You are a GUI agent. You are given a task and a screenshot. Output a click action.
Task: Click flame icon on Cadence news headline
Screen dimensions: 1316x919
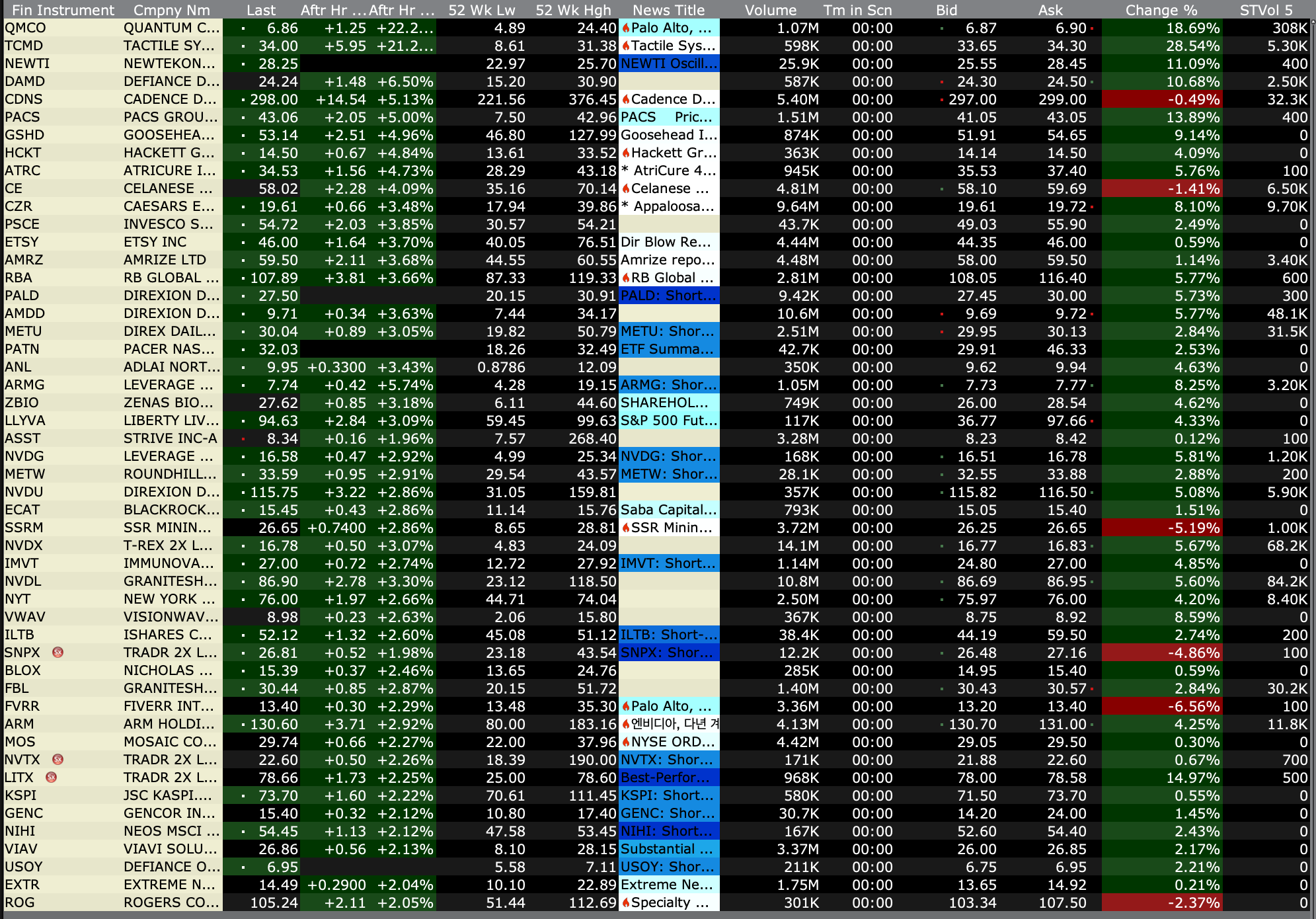point(625,100)
